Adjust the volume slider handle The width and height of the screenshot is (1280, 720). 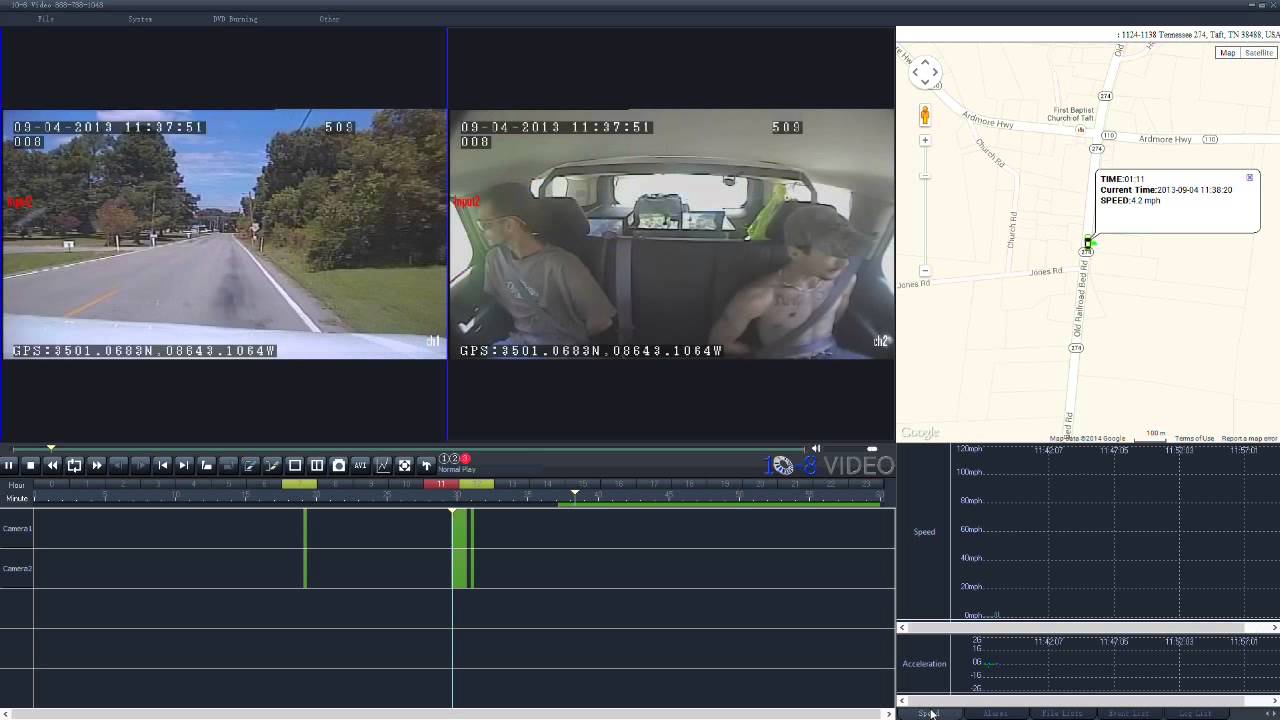click(x=872, y=449)
